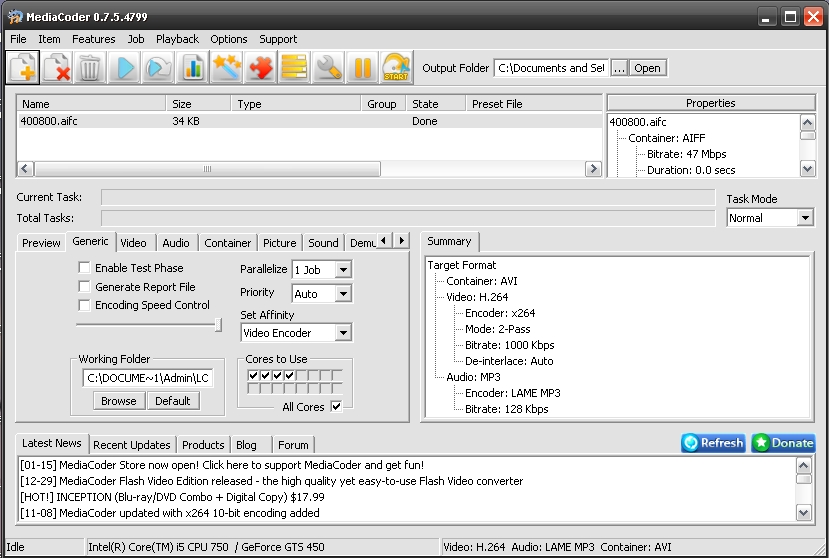Open the Options menu
Image resolution: width=829 pixels, height=558 pixels.
click(228, 39)
